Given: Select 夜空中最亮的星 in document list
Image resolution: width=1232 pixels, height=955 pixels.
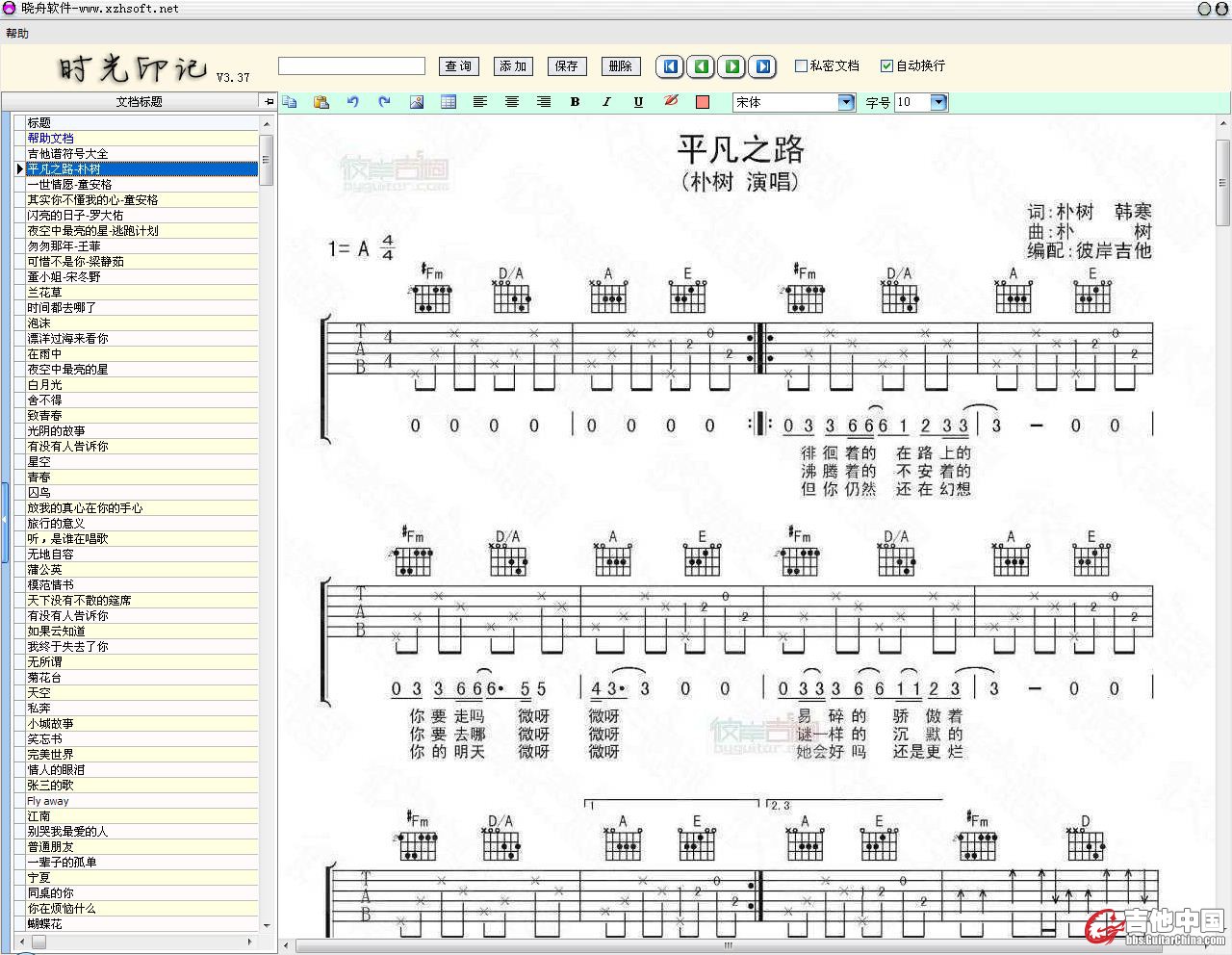Looking at the screenshot, I should [67, 370].
